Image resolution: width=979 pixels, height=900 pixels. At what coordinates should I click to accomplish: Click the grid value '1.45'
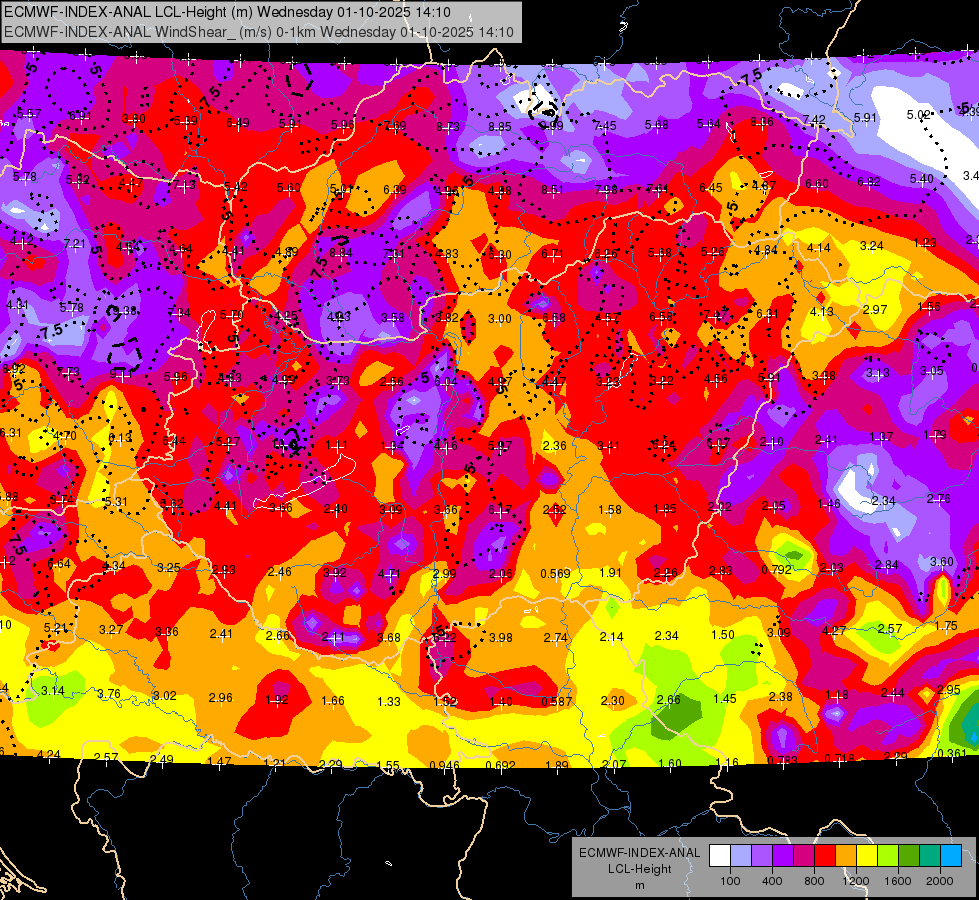724,699
